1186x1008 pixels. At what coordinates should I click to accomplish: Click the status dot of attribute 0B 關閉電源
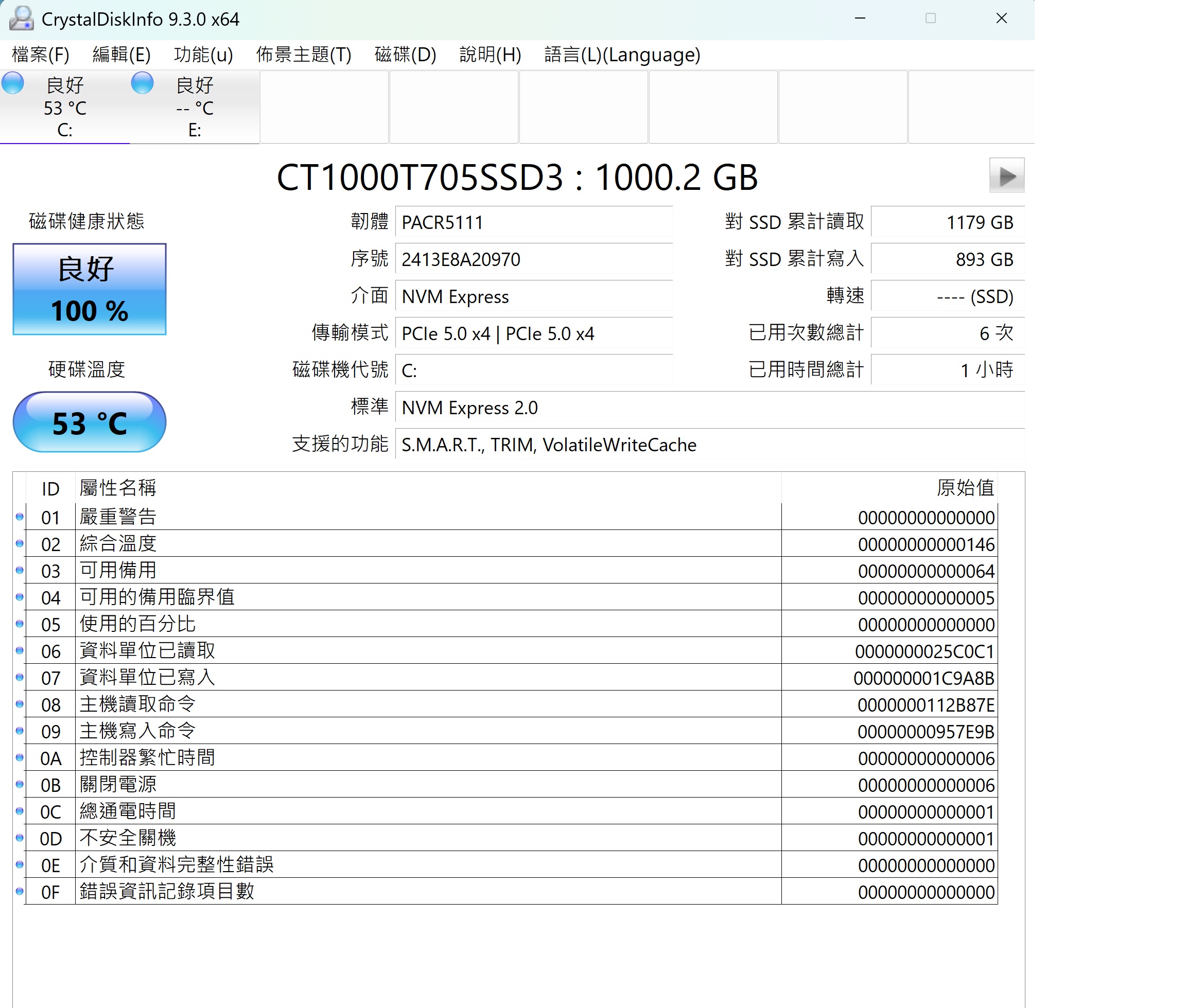pos(20,785)
